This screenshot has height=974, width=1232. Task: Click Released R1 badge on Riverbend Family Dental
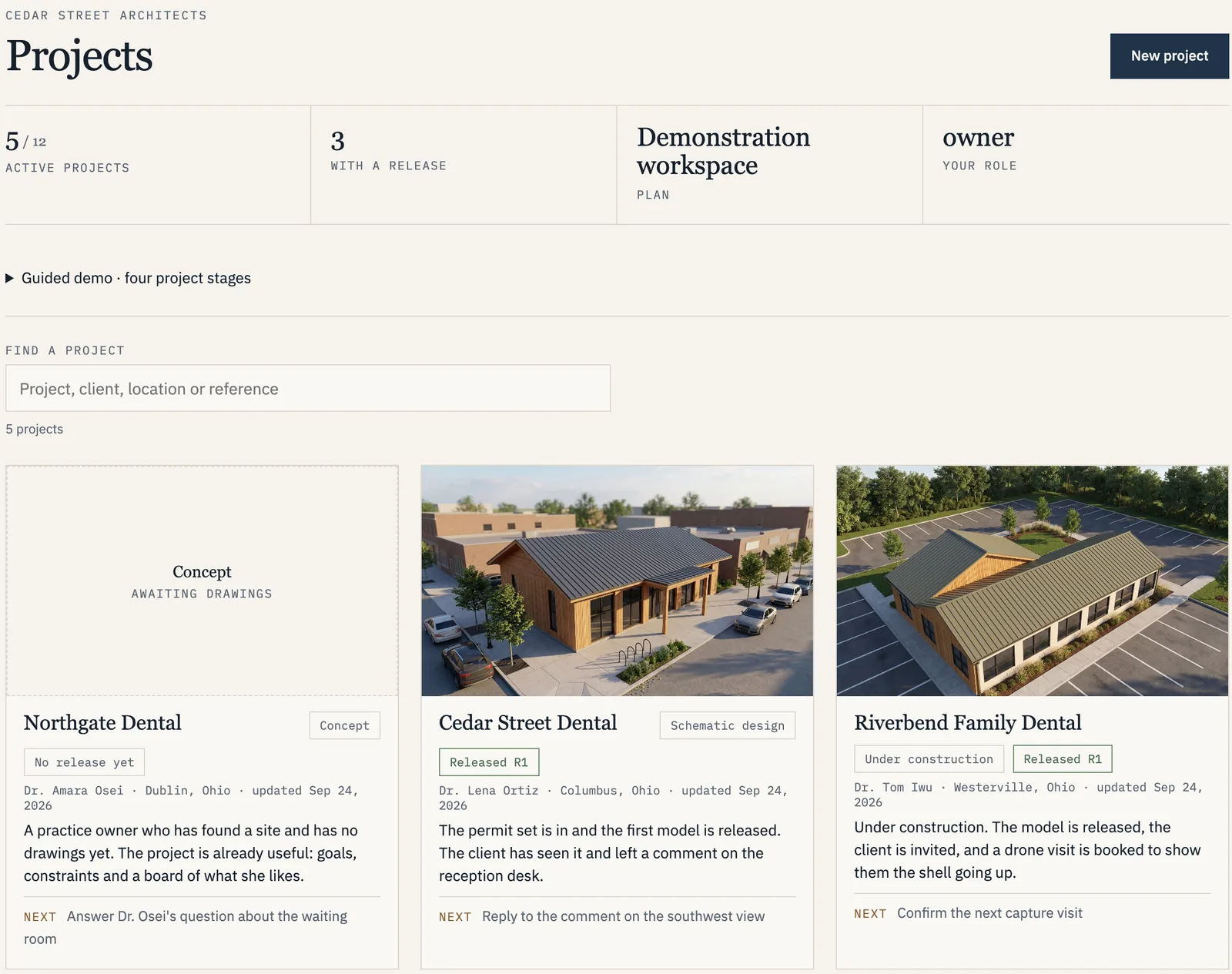[1063, 759]
